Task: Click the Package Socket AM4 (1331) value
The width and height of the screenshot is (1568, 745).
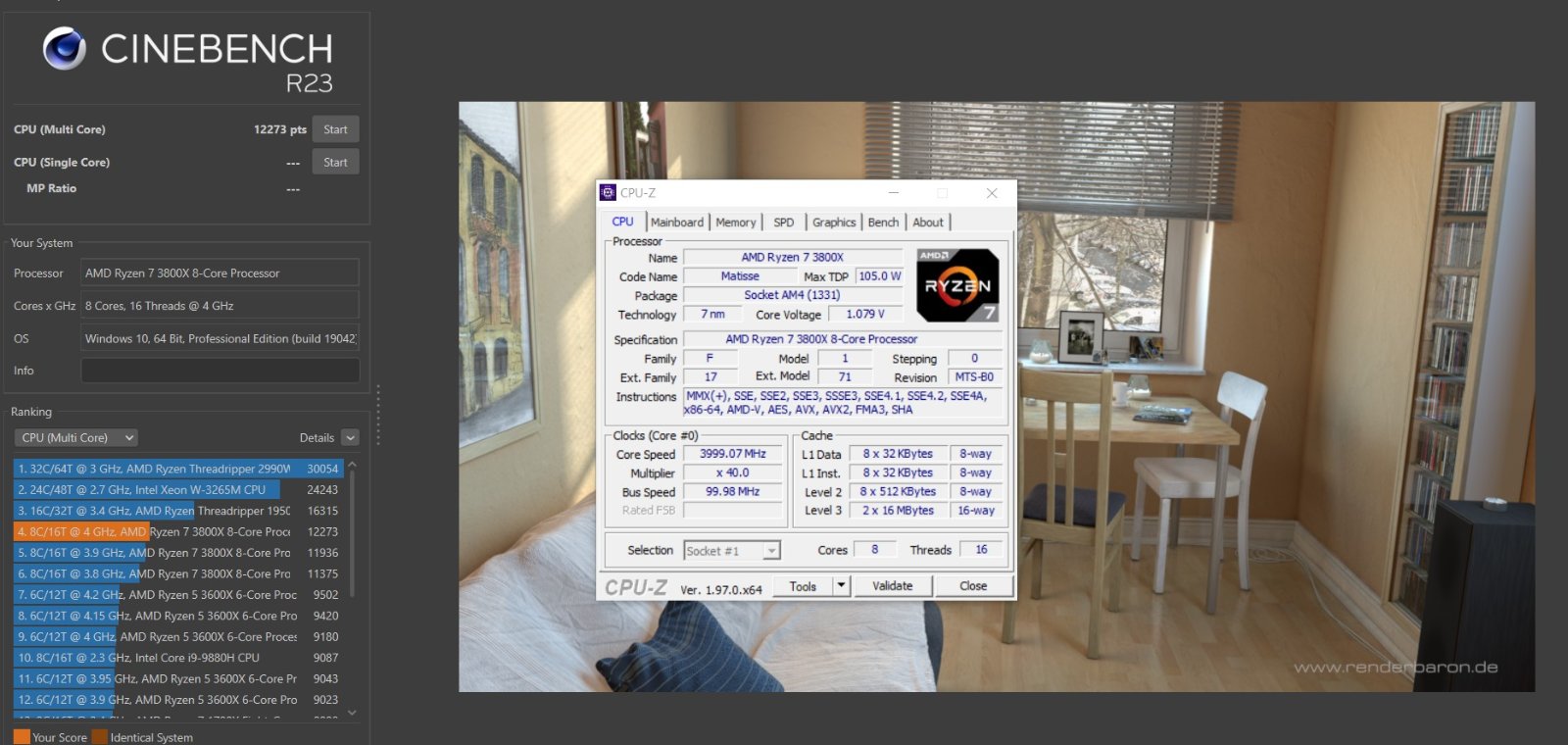Action: tap(792, 295)
